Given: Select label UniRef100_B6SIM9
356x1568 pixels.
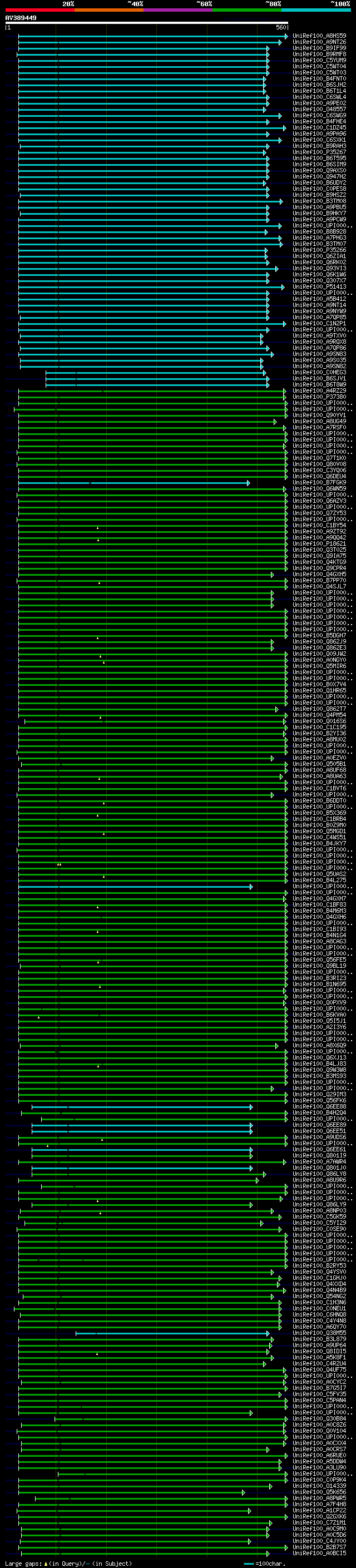Looking at the screenshot, I should [319, 164].
